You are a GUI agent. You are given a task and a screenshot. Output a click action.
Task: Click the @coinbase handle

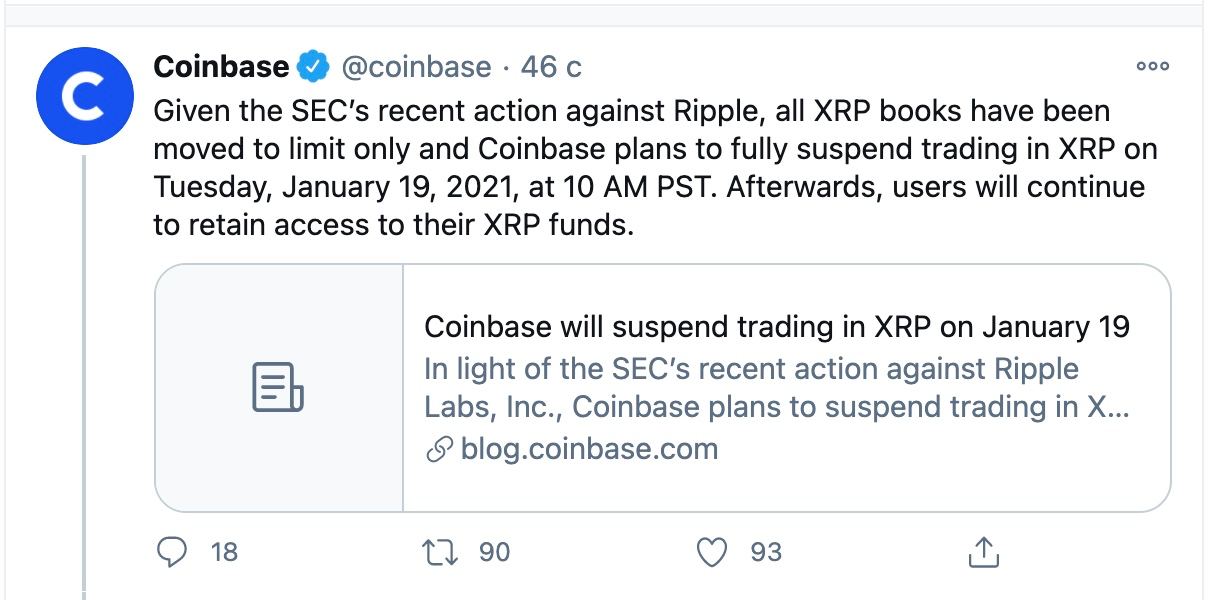[x=417, y=68]
